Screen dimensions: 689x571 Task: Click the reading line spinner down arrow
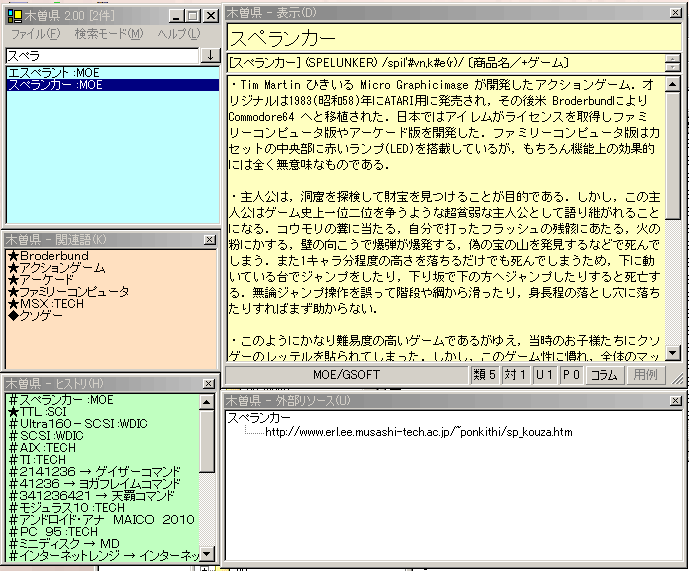(672, 67)
